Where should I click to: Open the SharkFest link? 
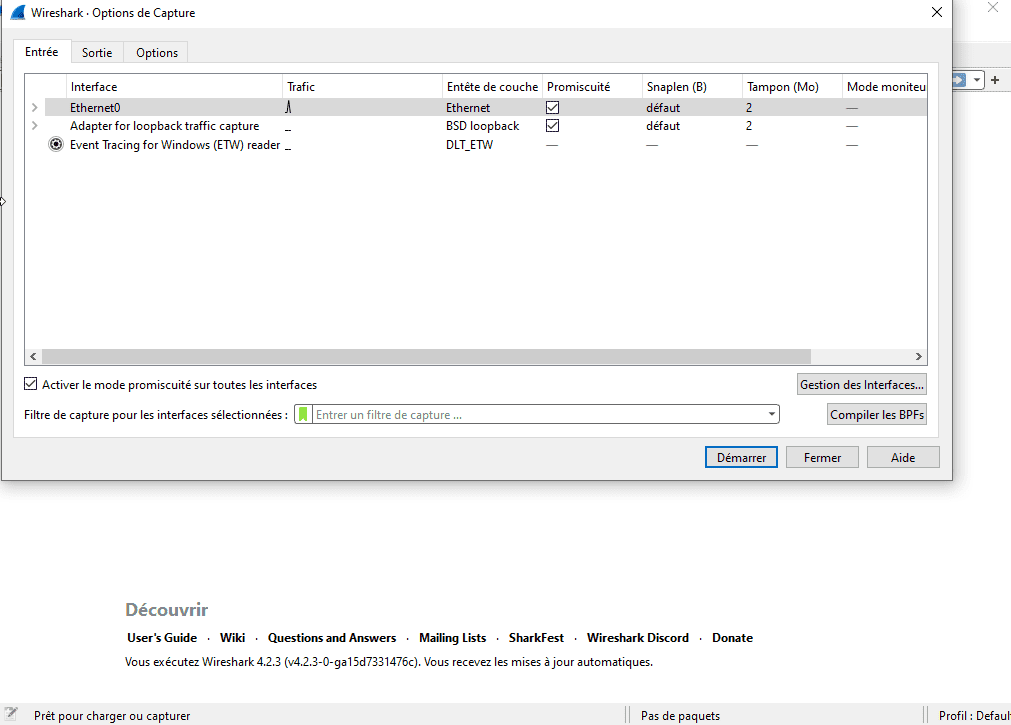536,637
